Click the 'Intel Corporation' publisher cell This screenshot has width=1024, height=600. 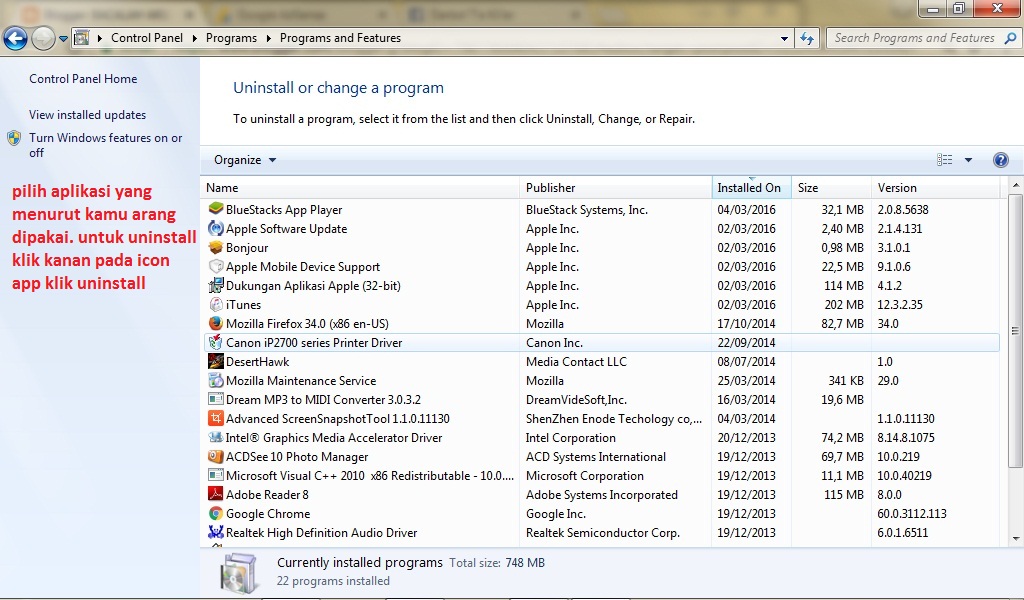pos(571,437)
